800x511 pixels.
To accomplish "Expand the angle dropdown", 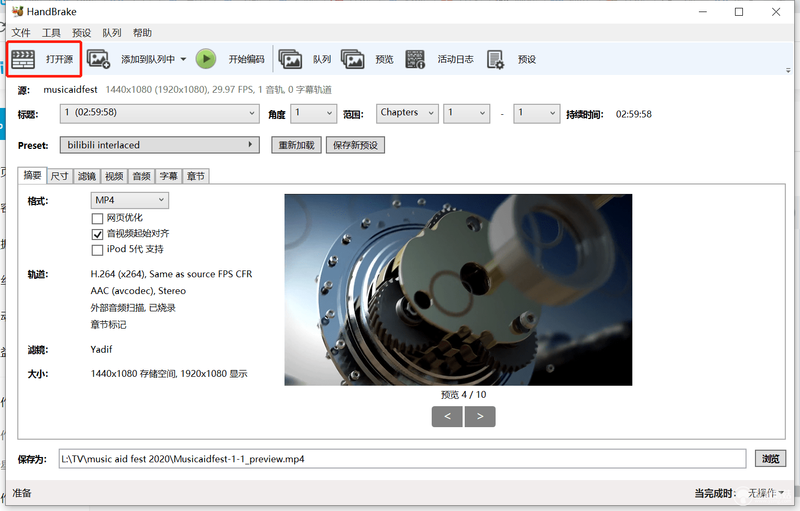I will tap(314, 113).
